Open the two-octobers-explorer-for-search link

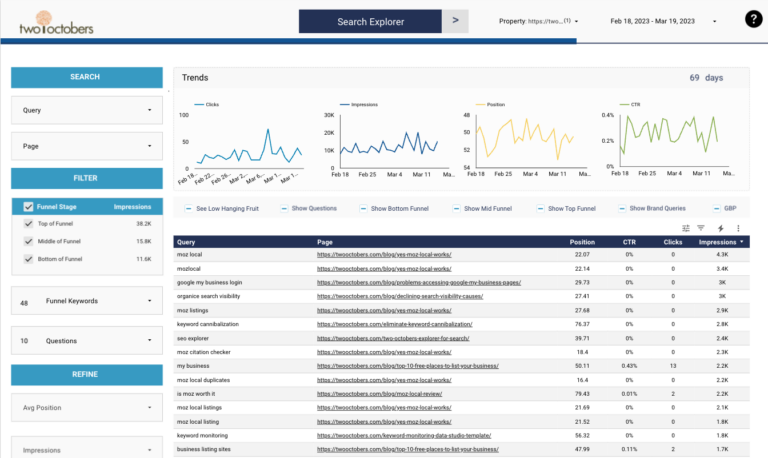(393, 338)
